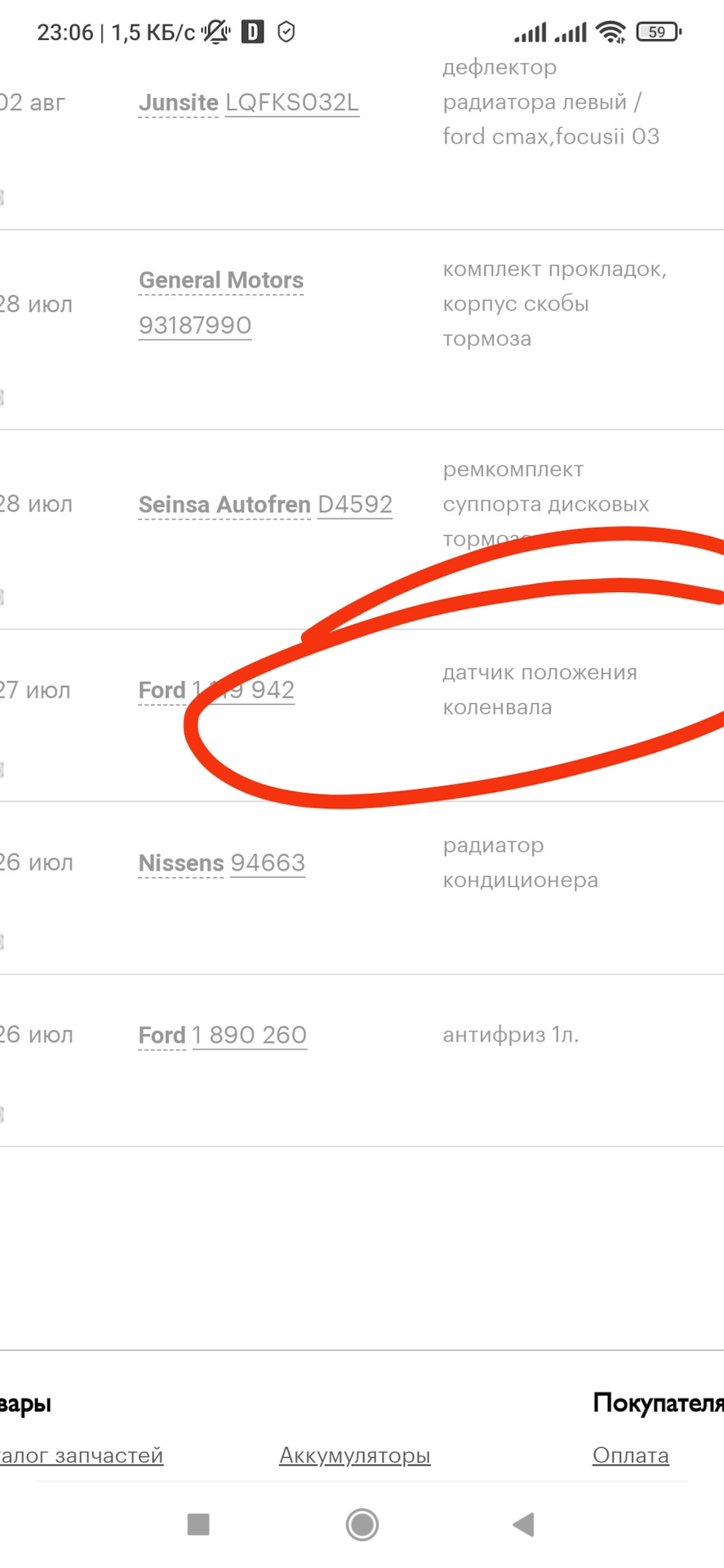
Task: Open part number D4592 link
Action: (355, 505)
